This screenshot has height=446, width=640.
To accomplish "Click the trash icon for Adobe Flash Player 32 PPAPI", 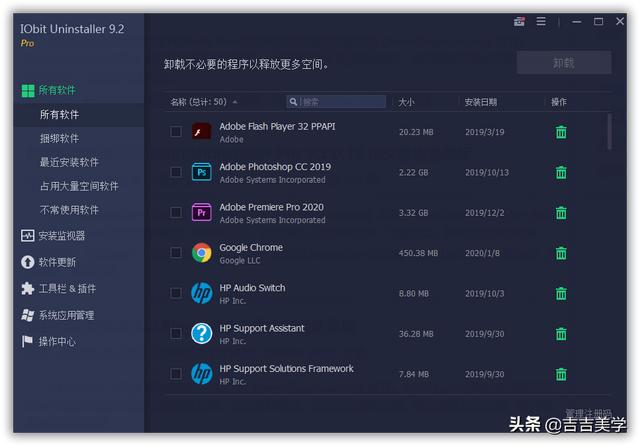I will [561, 132].
